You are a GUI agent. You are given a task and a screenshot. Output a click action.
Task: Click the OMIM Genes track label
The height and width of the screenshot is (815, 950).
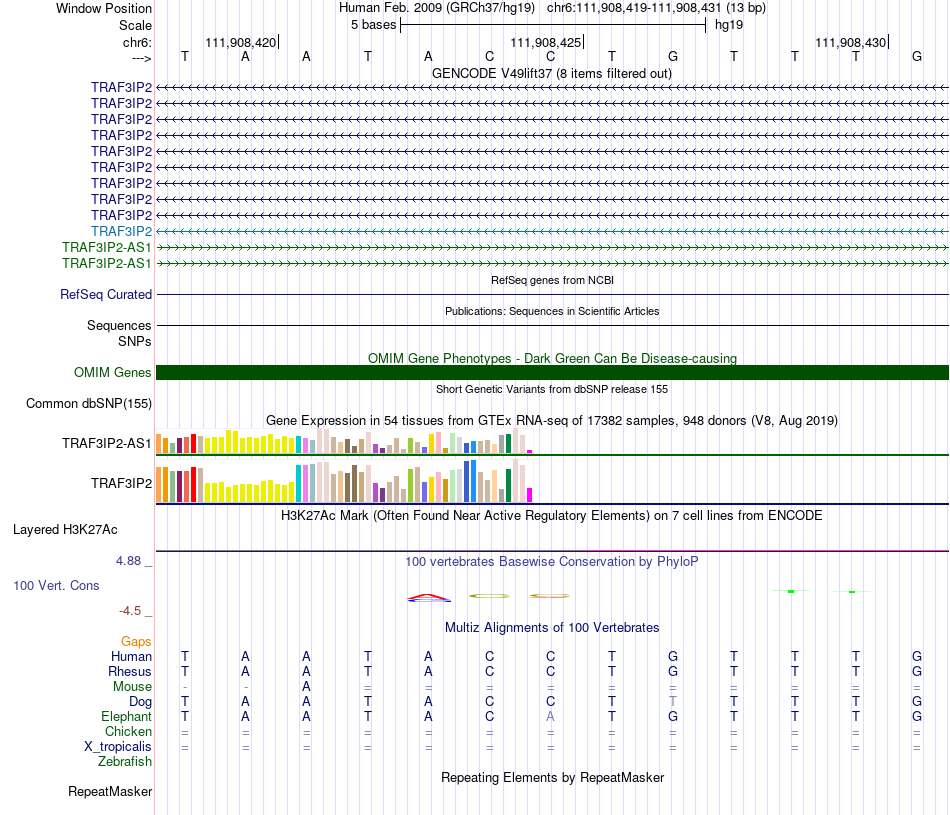coord(112,373)
